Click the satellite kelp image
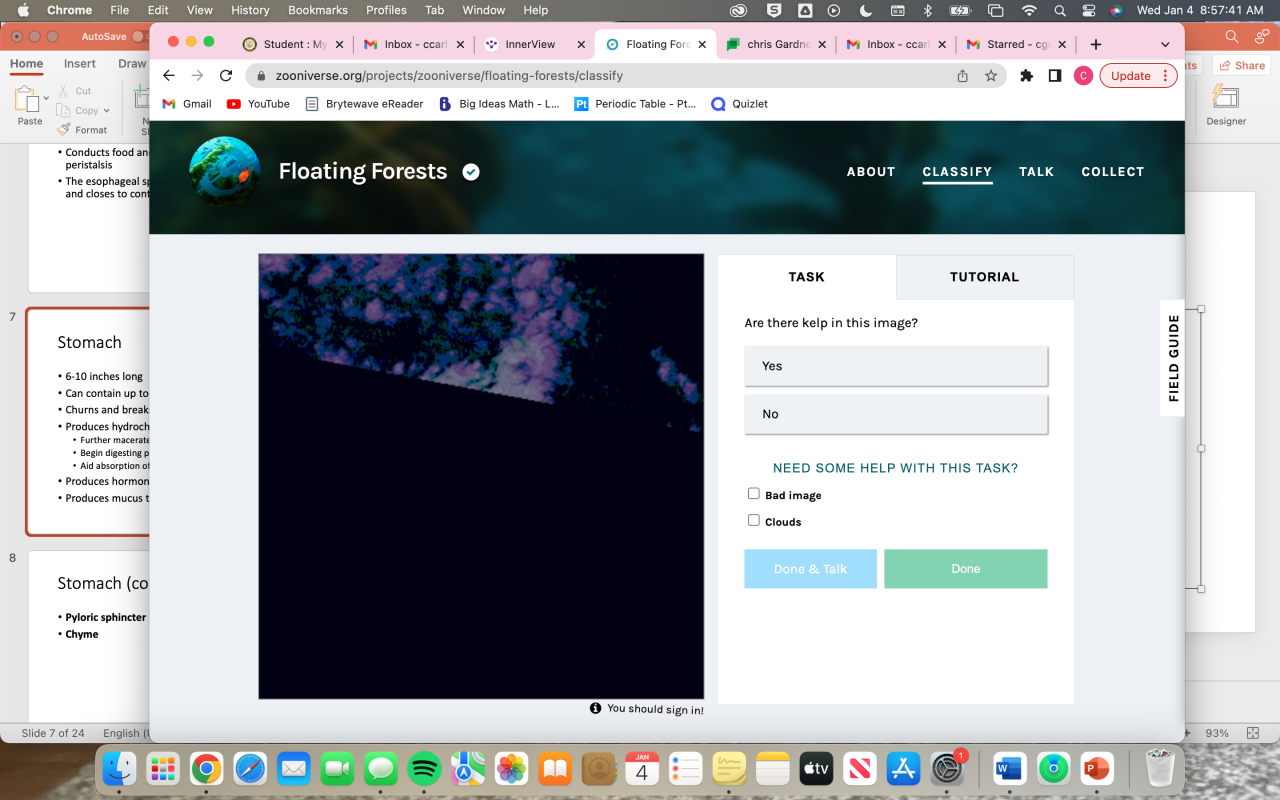The height and width of the screenshot is (800, 1280). point(481,476)
